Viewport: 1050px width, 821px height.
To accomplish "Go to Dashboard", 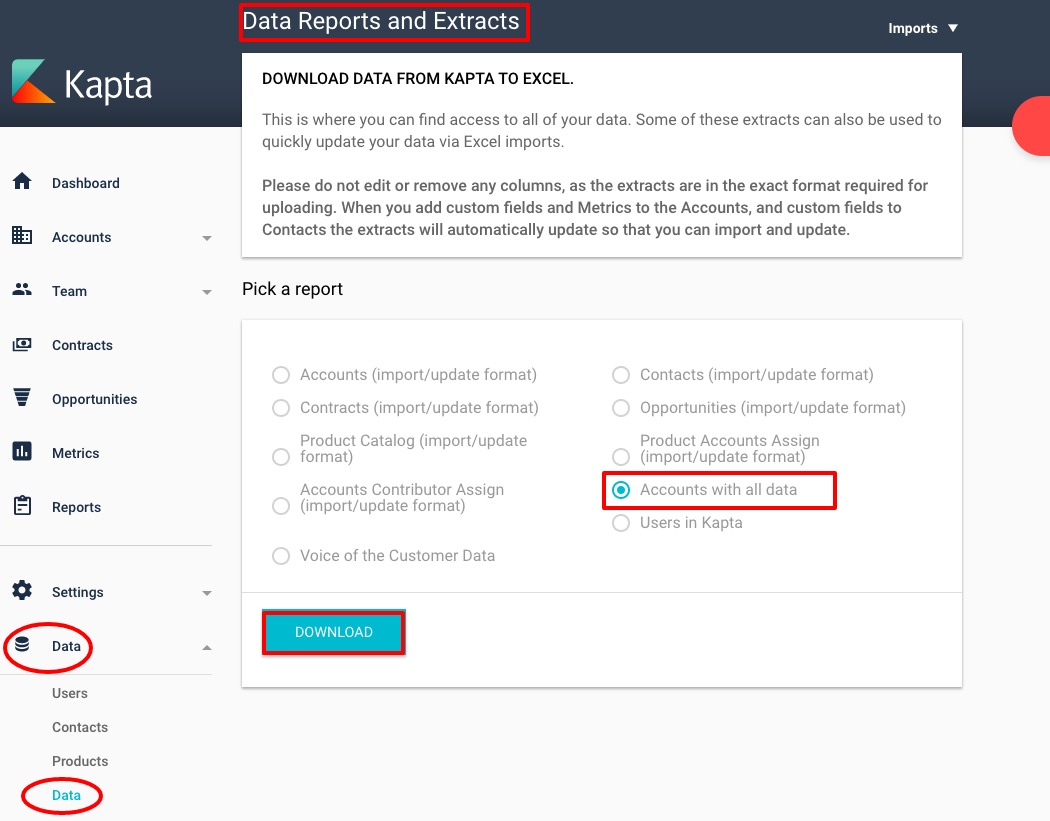I will point(86,183).
